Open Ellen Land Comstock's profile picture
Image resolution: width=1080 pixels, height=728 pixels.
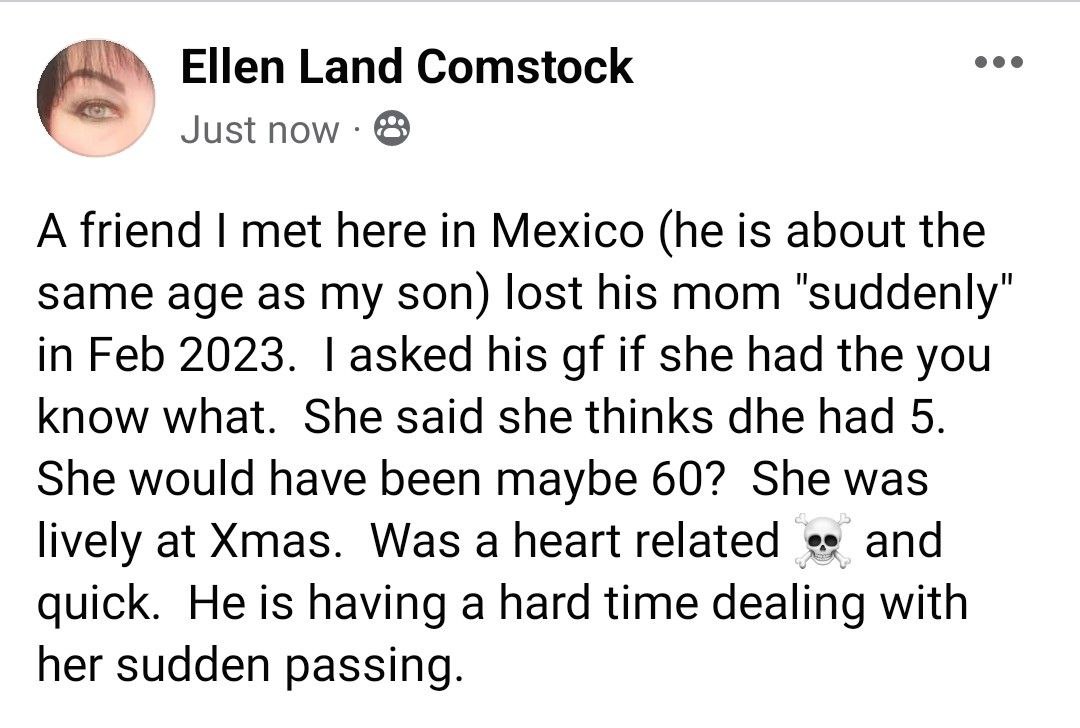tap(95, 100)
